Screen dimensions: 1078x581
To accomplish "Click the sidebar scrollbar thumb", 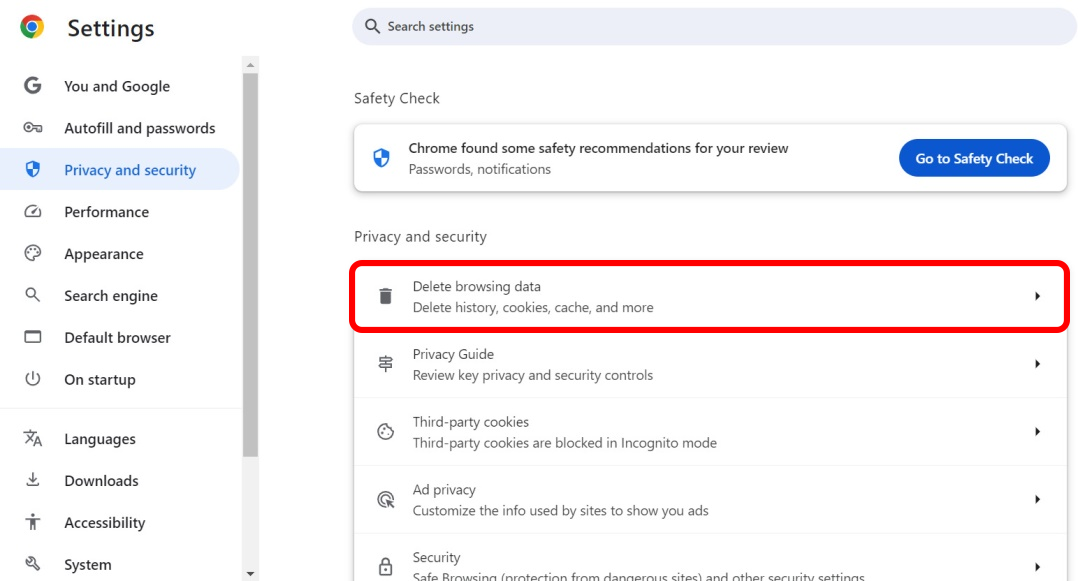I will 250,265.
